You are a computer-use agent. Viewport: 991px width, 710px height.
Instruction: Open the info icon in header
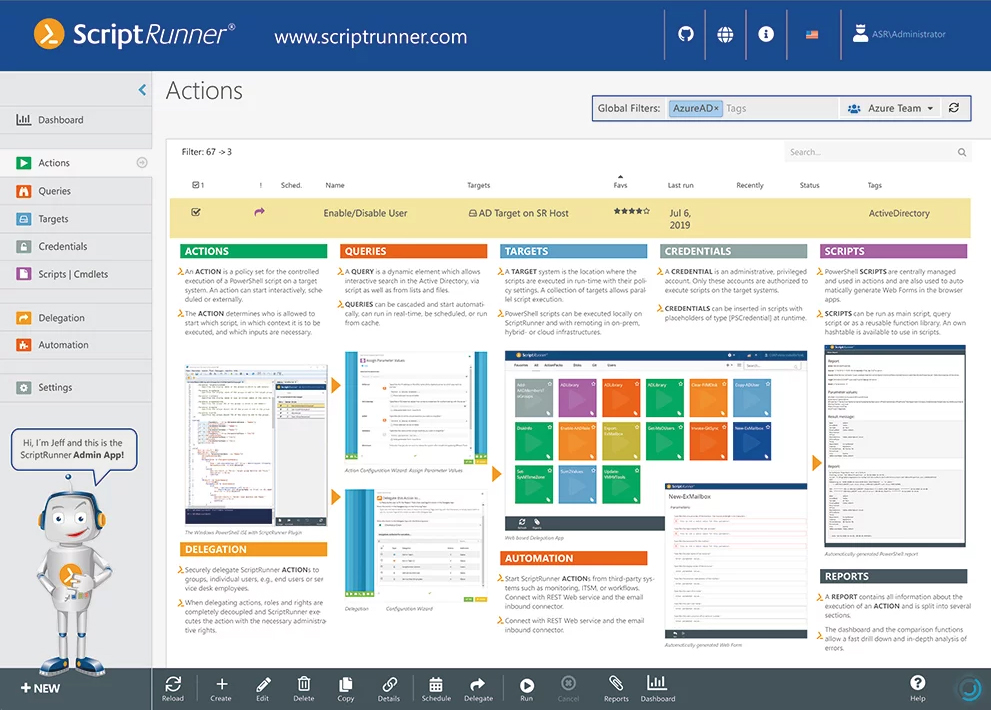pyautogui.click(x=765, y=34)
